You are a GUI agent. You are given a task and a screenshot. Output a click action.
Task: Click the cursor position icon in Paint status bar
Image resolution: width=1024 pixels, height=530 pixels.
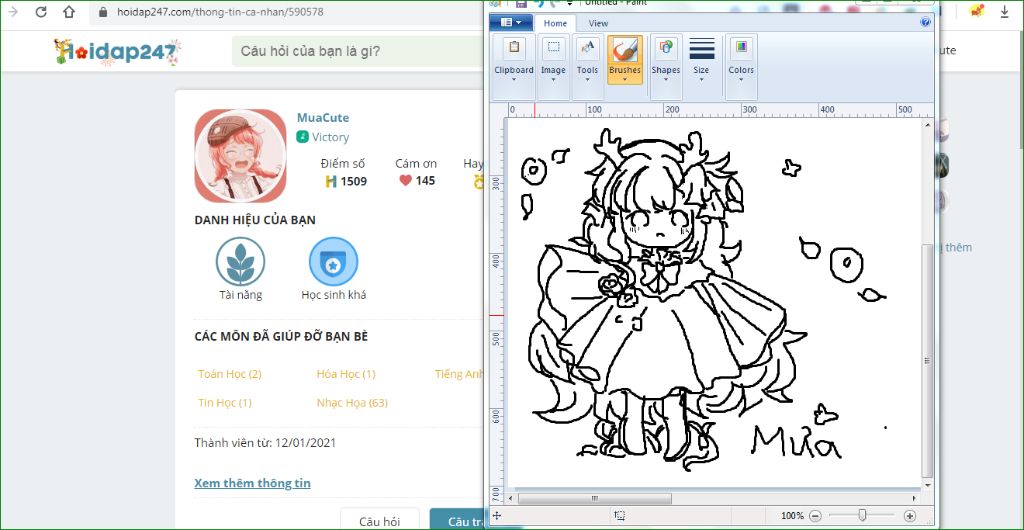click(x=496, y=516)
